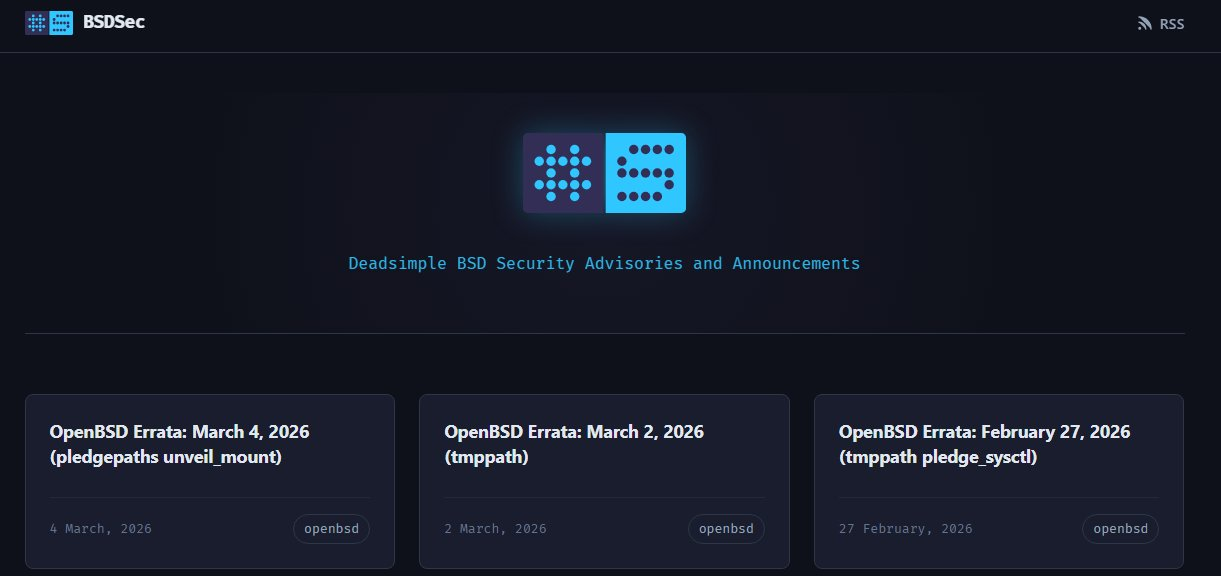Click the large glowing BSDSec hero logo

604,173
